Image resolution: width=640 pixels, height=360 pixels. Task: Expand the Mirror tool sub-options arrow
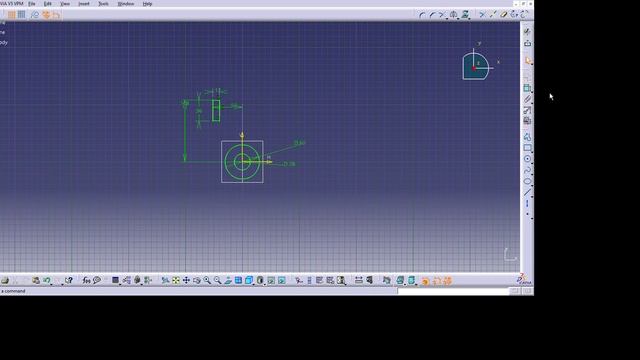click(458, 19)
